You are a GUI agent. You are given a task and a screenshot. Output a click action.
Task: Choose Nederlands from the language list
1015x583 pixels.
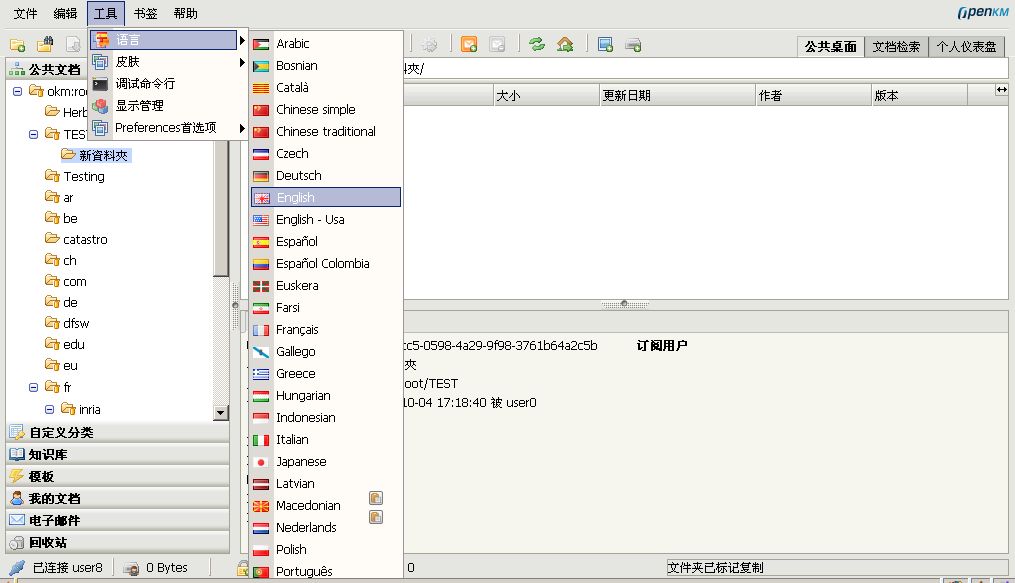coord(326,527)
